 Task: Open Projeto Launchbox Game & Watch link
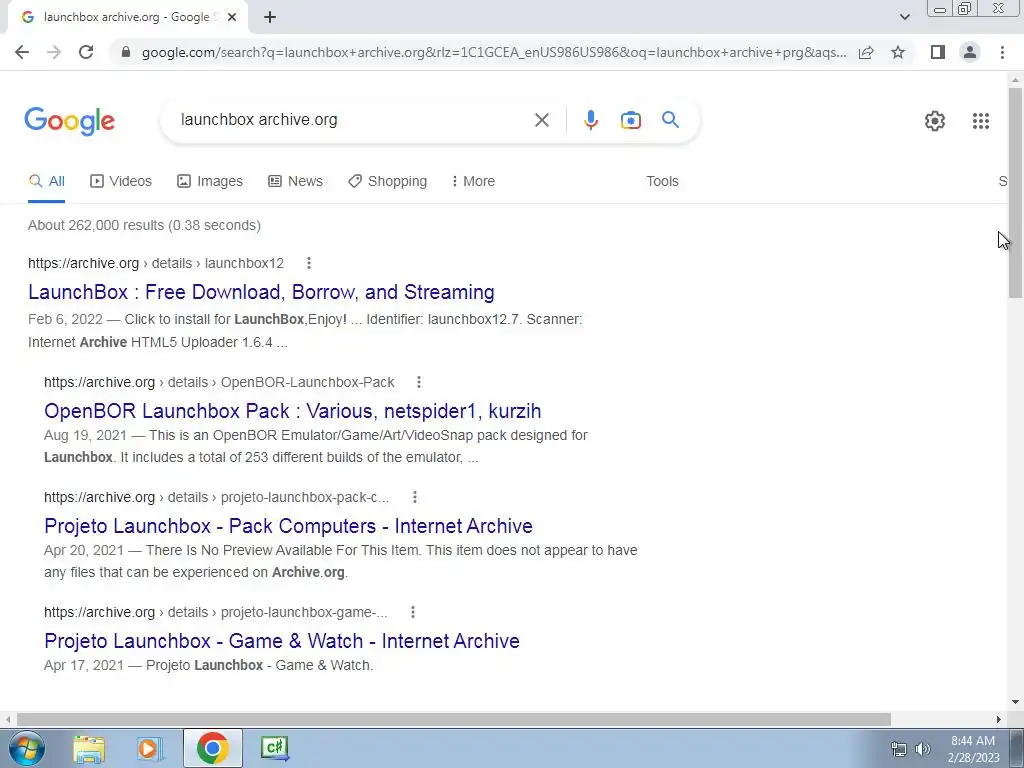tap(281, 641)
